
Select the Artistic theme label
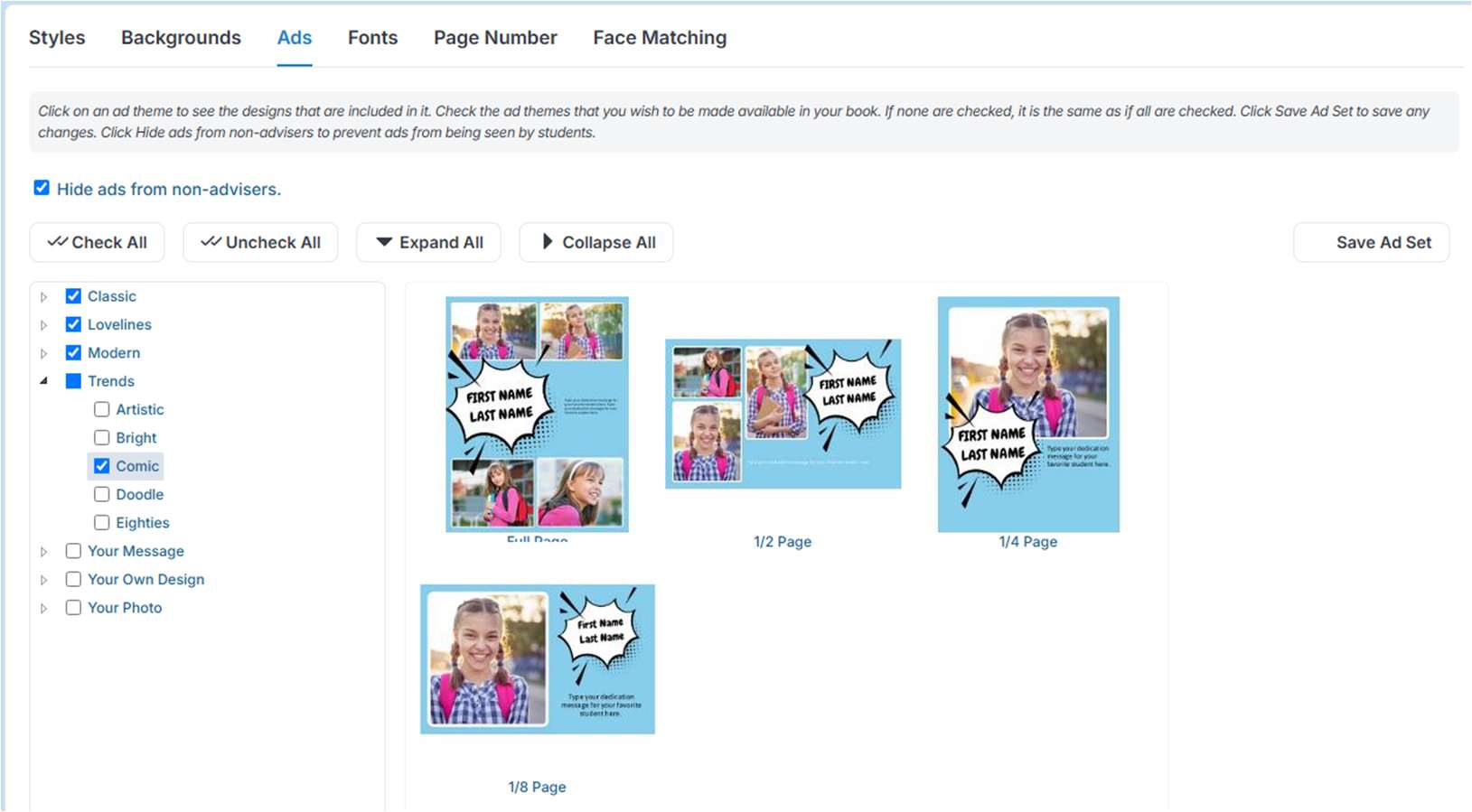[x=140, y=409]
